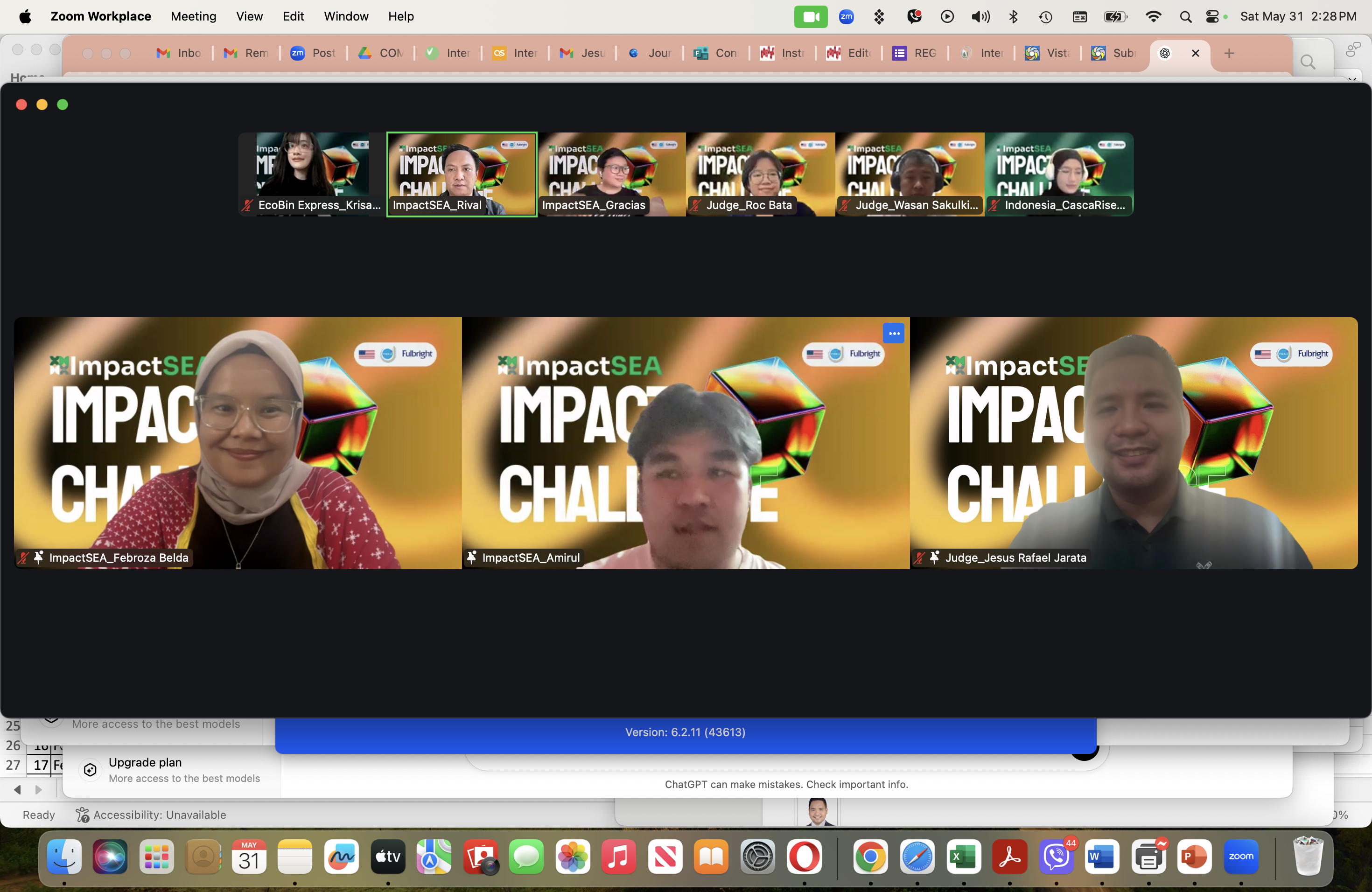
Task: Open Launchpad in the Dock
Action: coord(156,857)
